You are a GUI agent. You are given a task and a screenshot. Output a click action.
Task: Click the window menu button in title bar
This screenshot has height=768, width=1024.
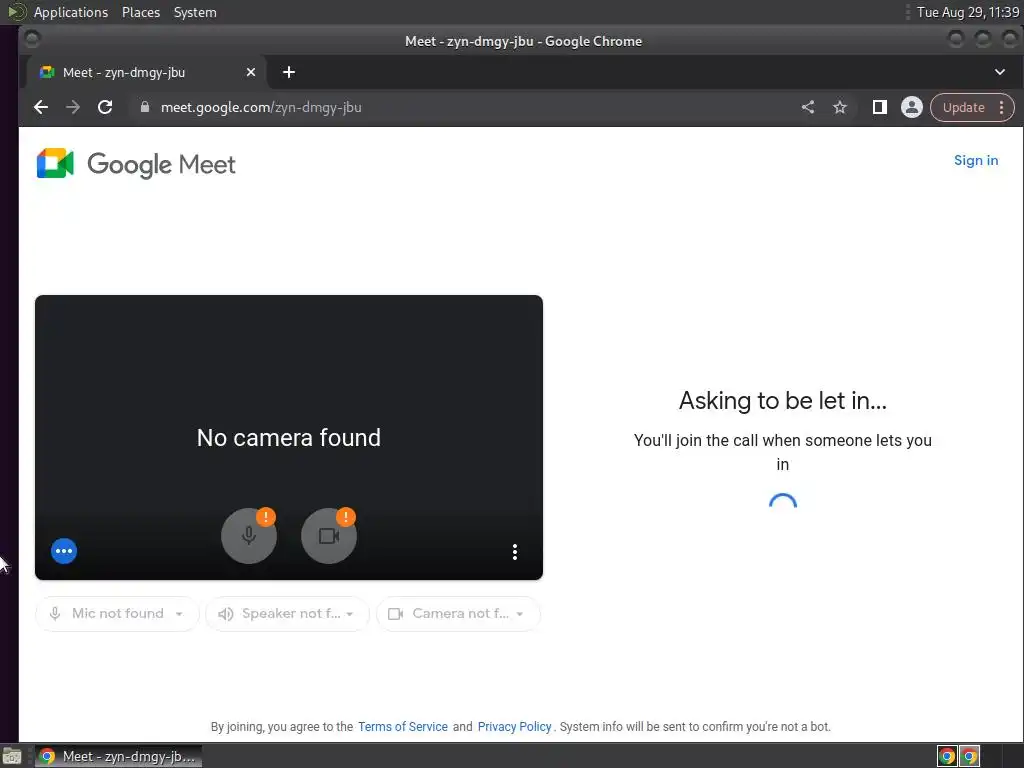point(31,40)
